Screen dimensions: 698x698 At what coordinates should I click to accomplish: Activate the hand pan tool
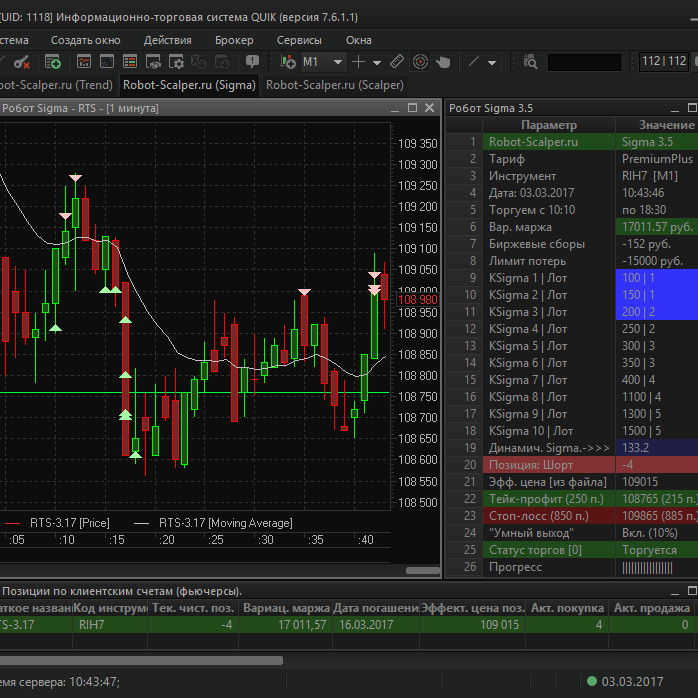point(443,62)
